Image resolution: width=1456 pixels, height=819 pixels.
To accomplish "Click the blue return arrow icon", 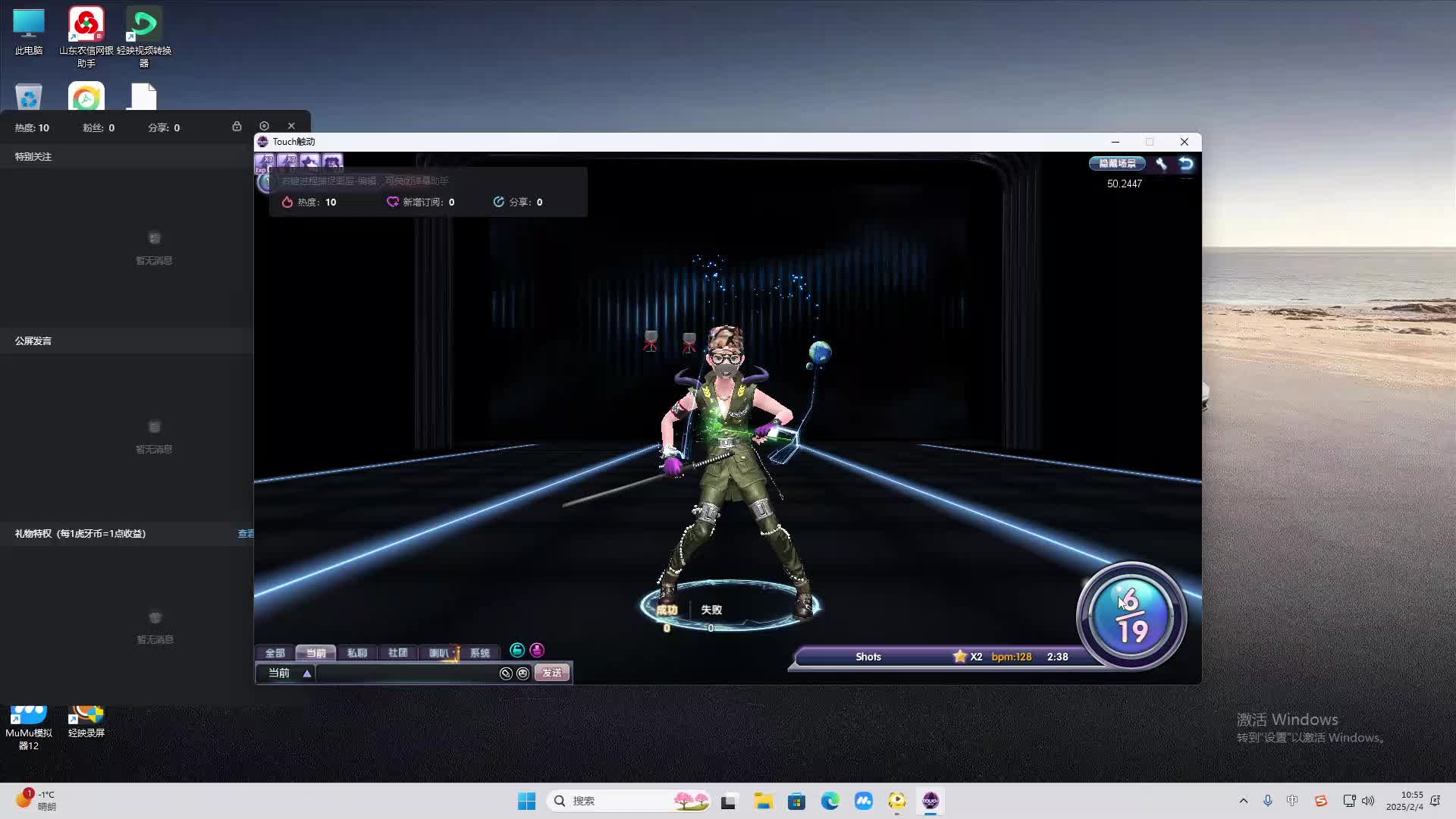I will point(1186,164).
